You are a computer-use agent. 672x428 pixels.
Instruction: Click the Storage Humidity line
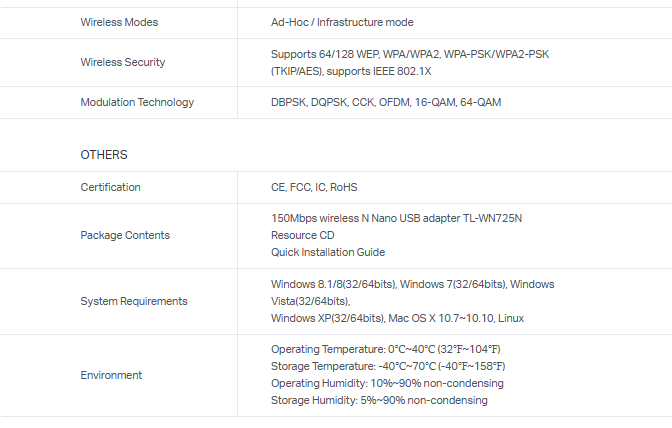tap(379, 400)
